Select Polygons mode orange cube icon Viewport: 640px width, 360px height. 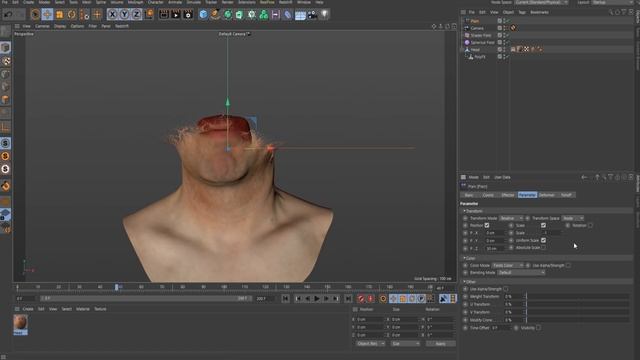(6, 100)
